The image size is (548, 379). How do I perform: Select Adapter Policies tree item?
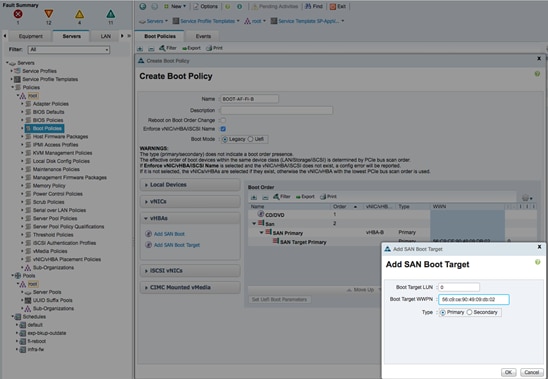50,104
